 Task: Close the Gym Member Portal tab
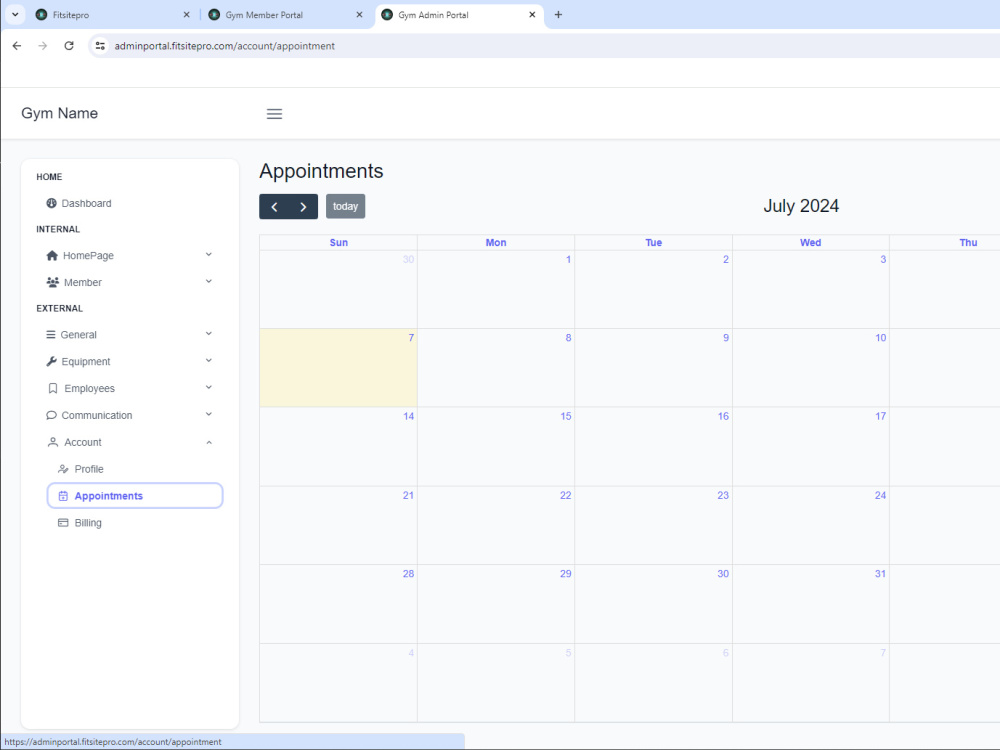pyautogui.click(x=359, y=15)
